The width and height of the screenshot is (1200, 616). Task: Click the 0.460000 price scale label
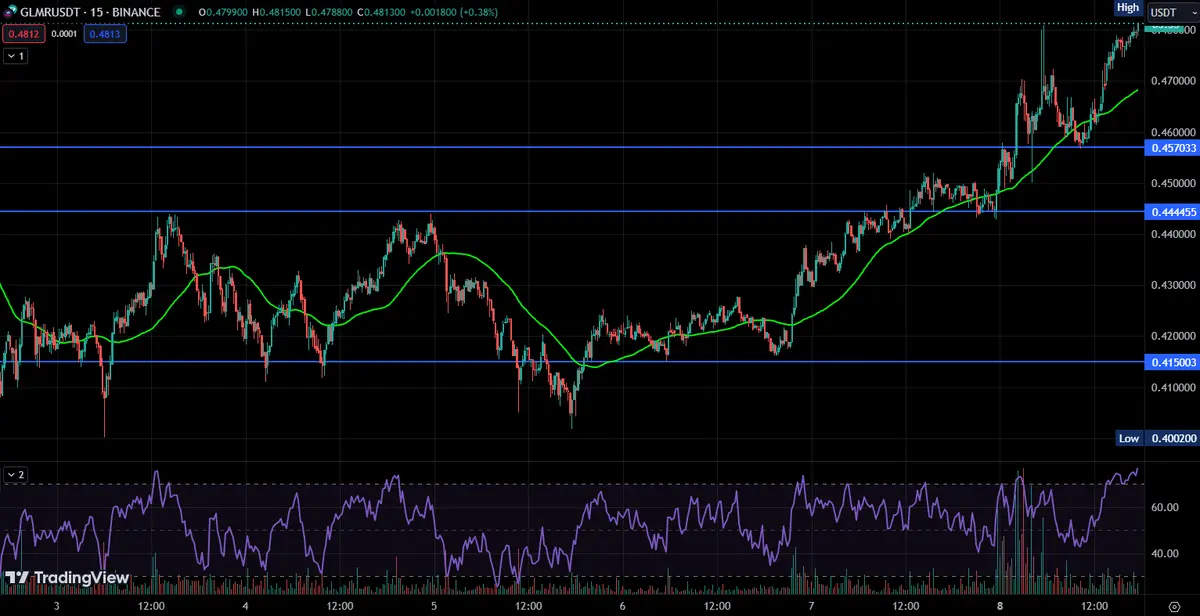coord(1173,132)
